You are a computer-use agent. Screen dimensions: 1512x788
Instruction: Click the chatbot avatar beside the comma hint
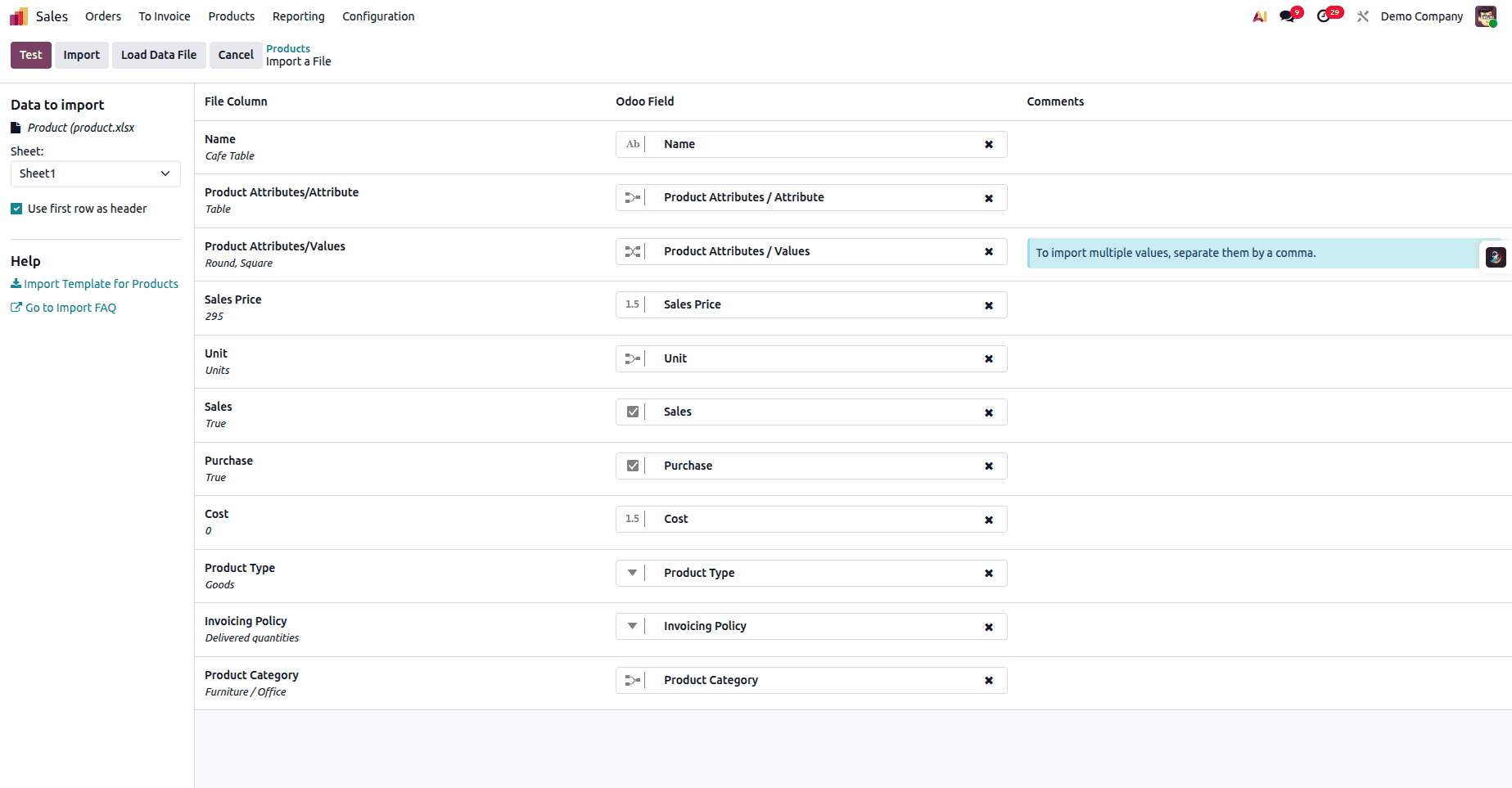(x=1496, y=256)
